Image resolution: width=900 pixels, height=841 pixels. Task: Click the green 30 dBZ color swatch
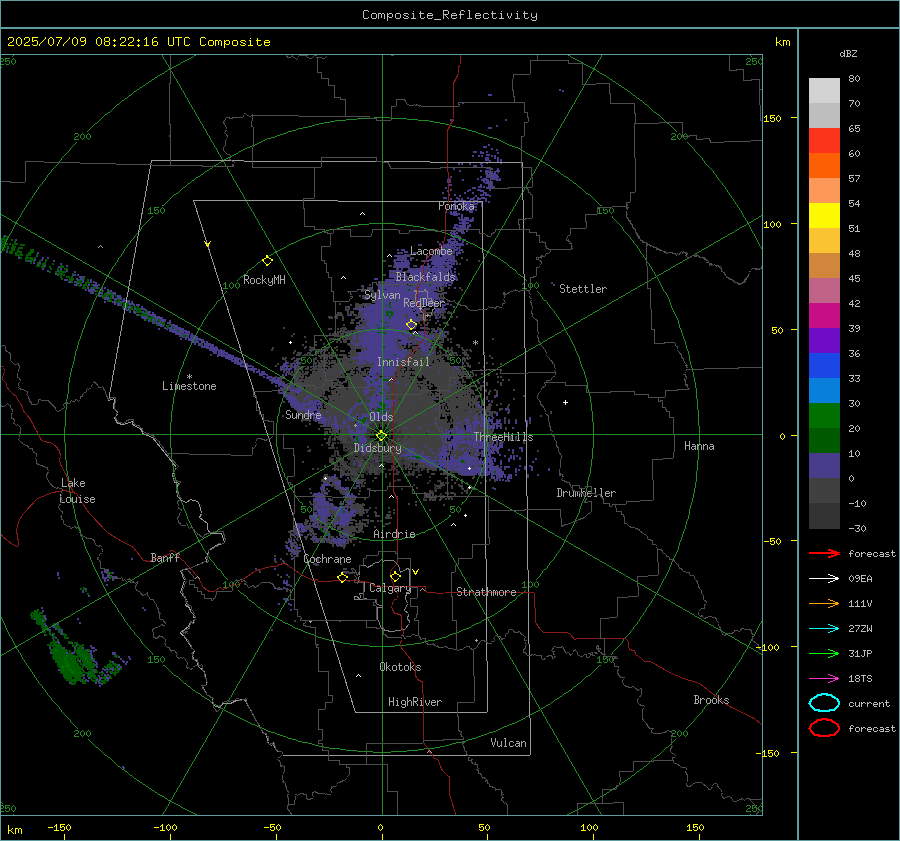click(824, 415)
